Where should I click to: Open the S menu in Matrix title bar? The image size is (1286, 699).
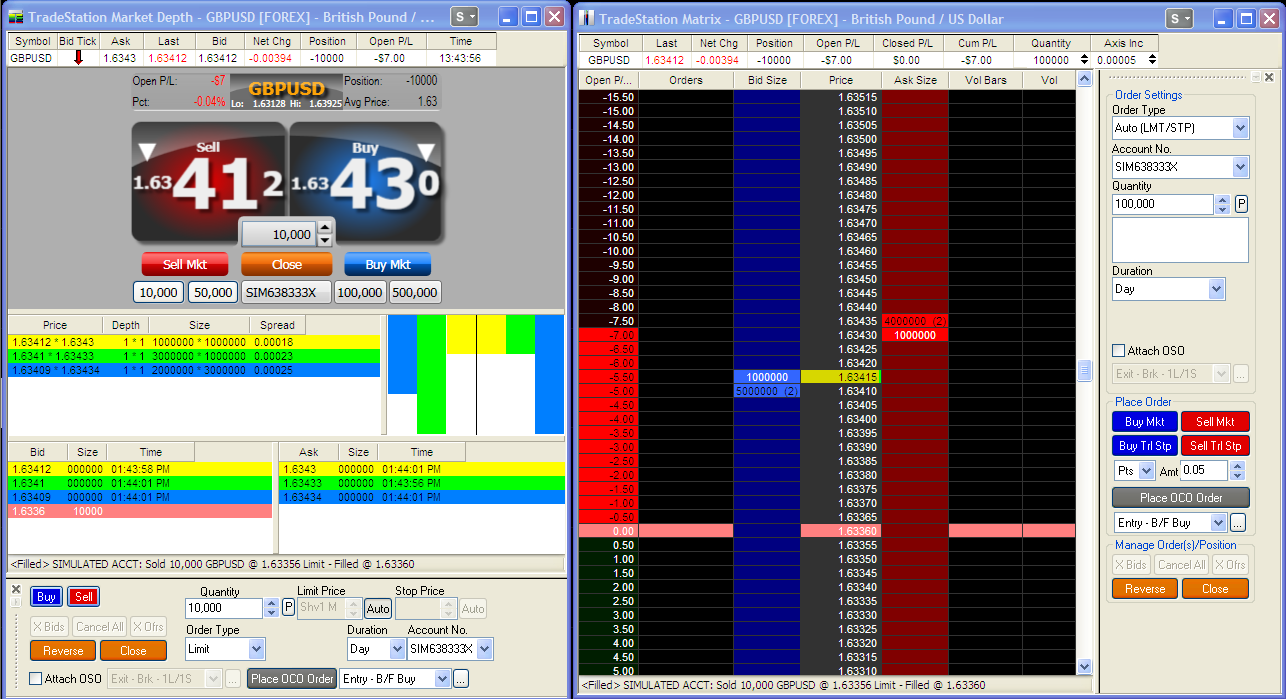(1180, 18)
